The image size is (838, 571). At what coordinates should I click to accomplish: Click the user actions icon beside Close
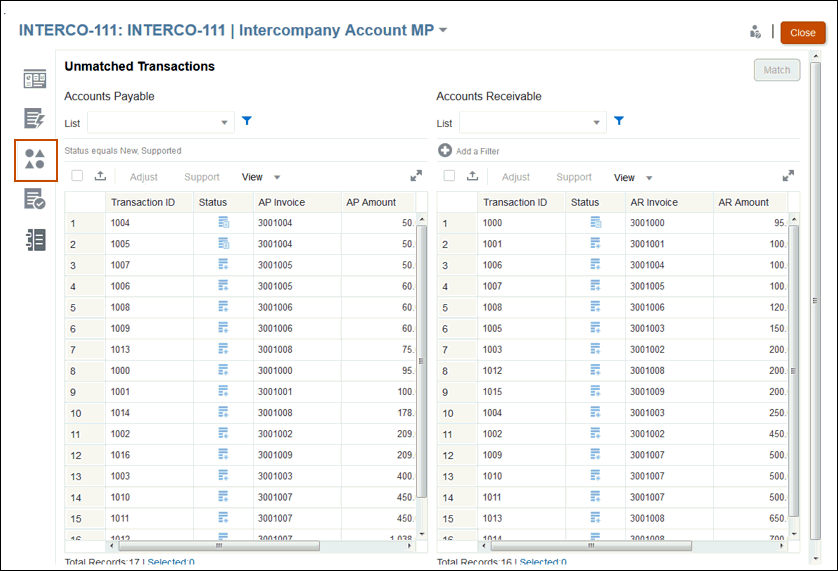coord(755,32)
